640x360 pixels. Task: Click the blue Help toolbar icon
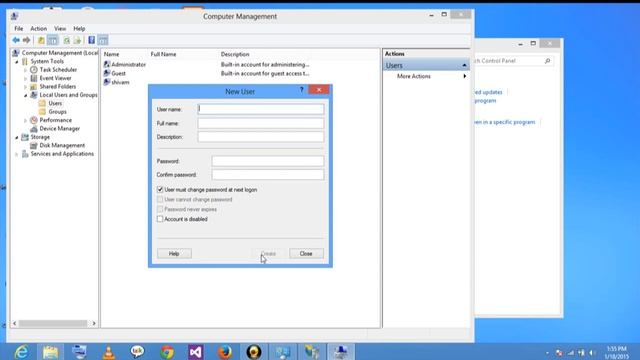pos(91,40)
